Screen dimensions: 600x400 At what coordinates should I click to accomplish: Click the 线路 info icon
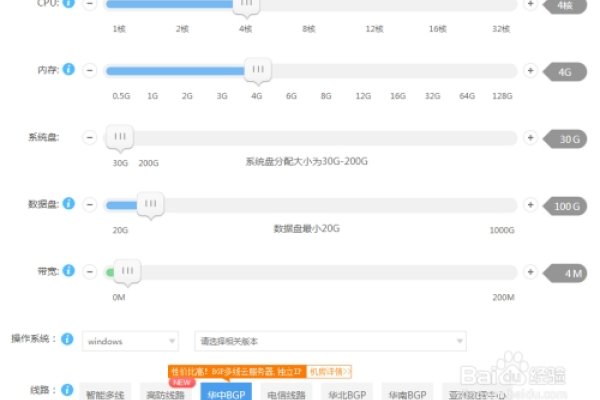click(67, 390)
